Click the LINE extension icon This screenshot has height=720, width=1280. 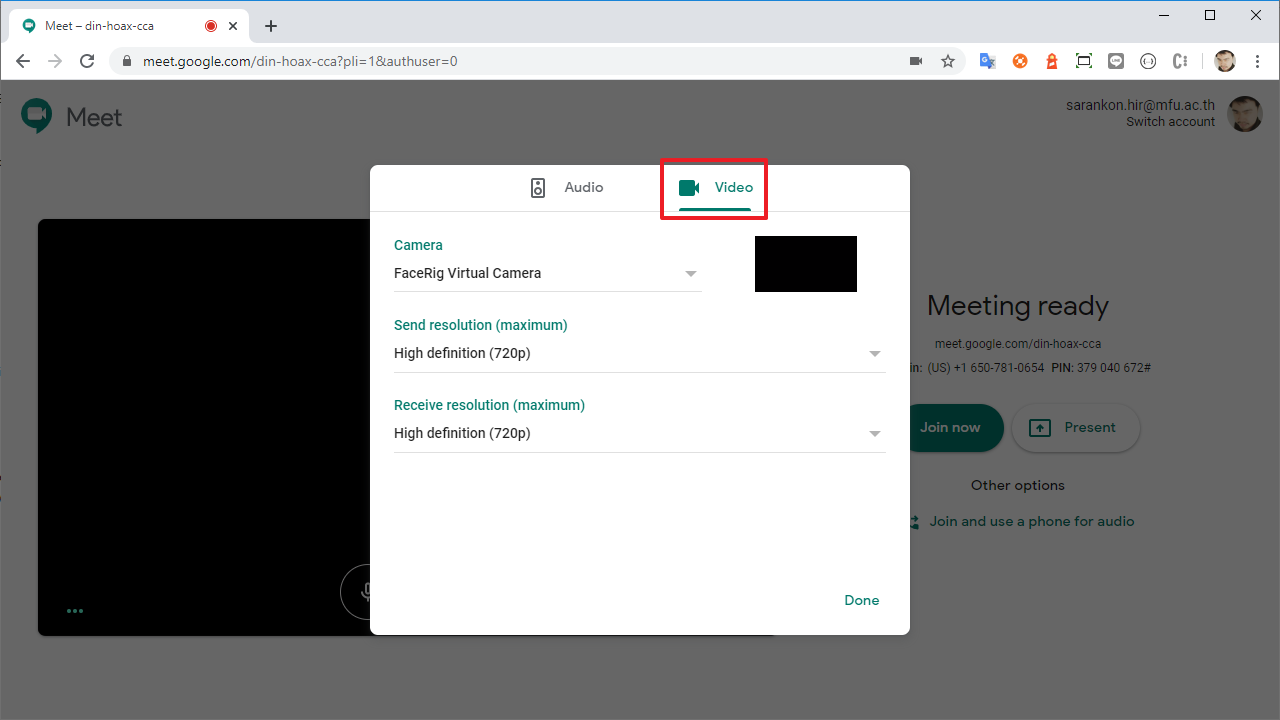[x=1116, y=61]
